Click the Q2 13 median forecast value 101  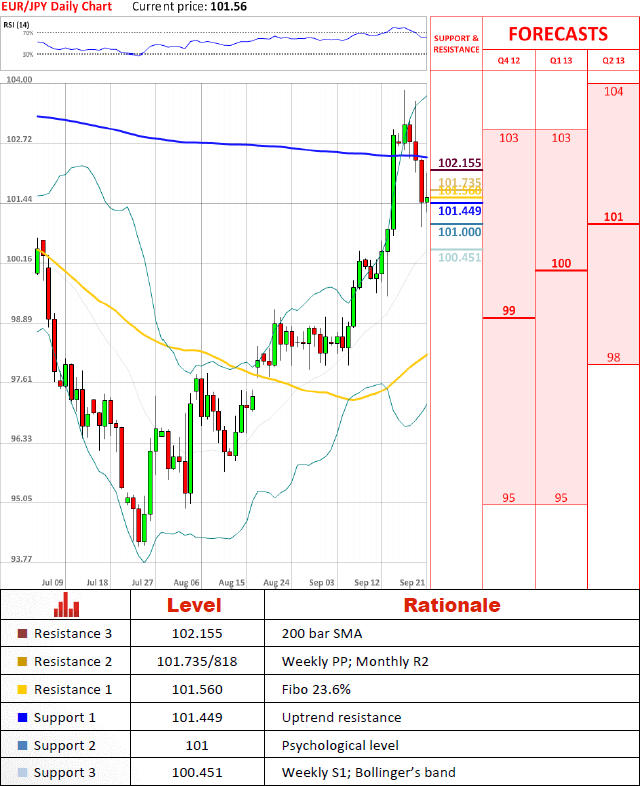click(x=613, y=217)
